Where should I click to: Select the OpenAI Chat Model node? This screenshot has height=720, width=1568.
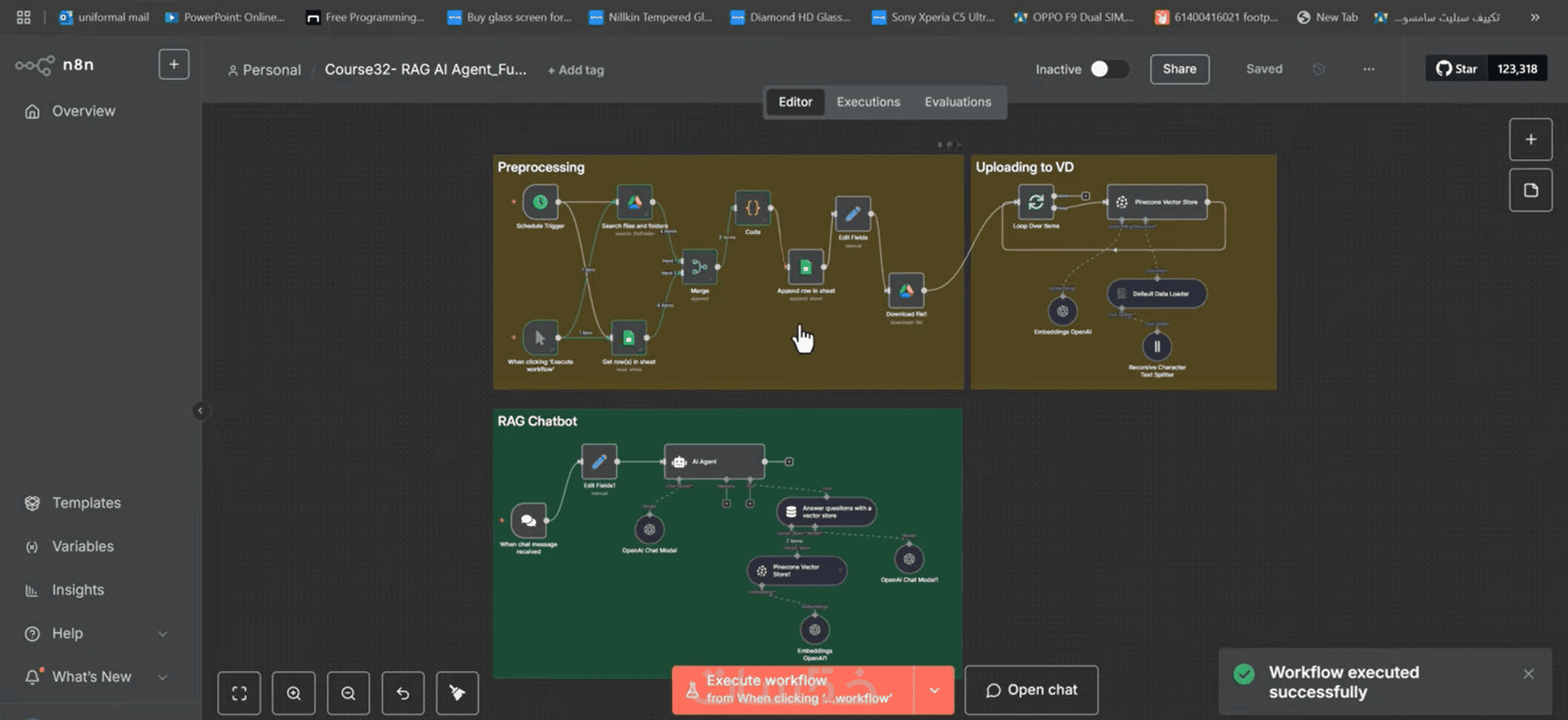pyautogui.click(x=649, y=530)
